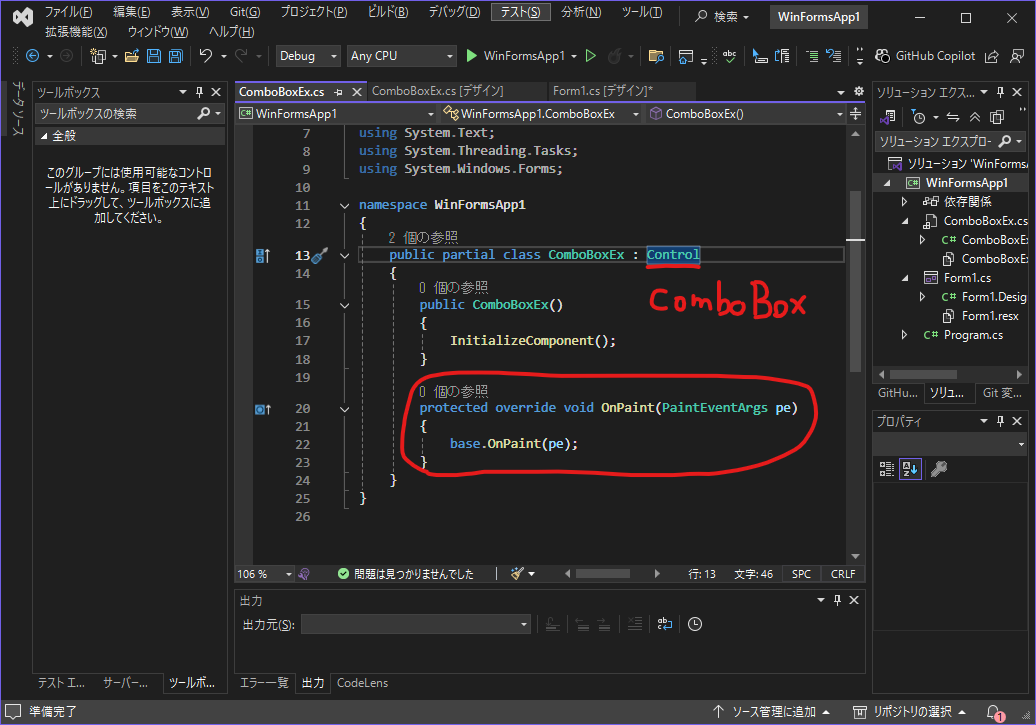Click the Undo arrow icon

[x=206, y=56]
